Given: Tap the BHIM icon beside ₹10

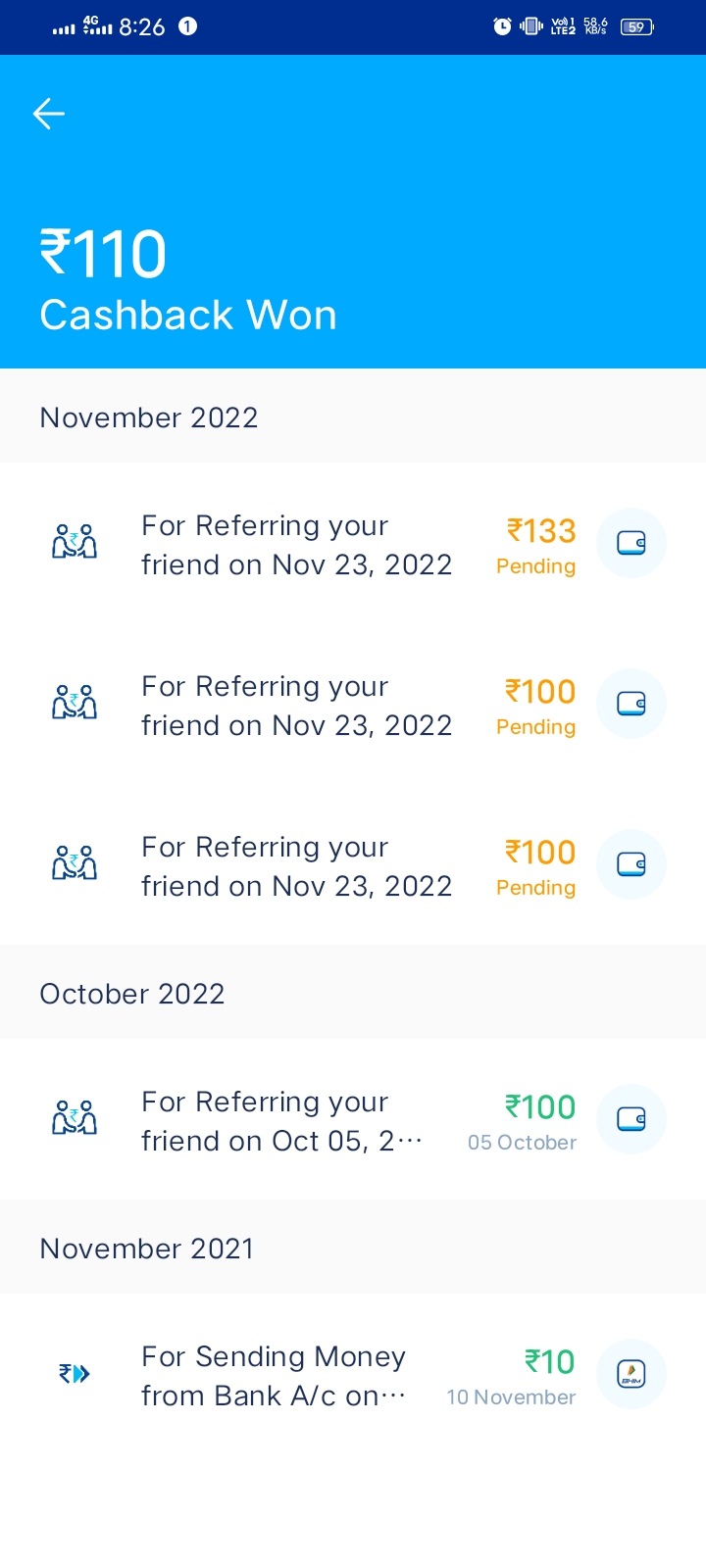Looking at the screenshot, I should pyautogui.click(x=631, y=1374).
